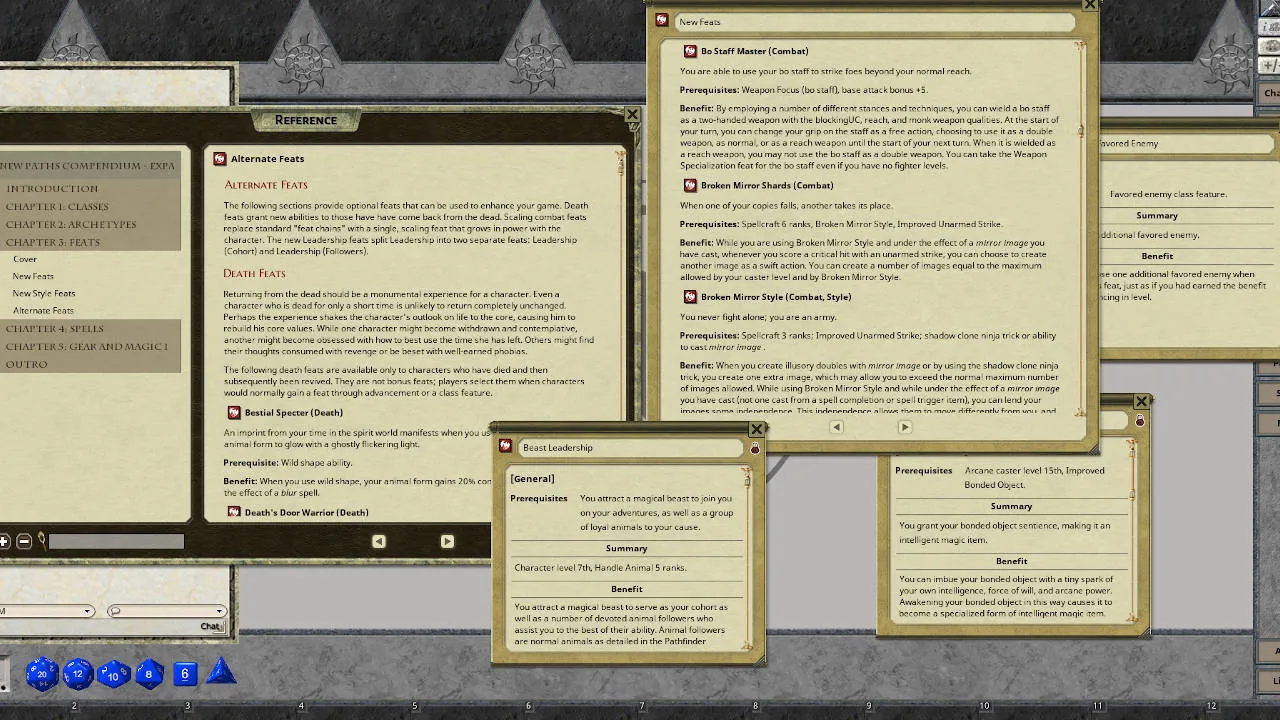Close the Reference window
Screen dimensions: 1280x720
632,115
